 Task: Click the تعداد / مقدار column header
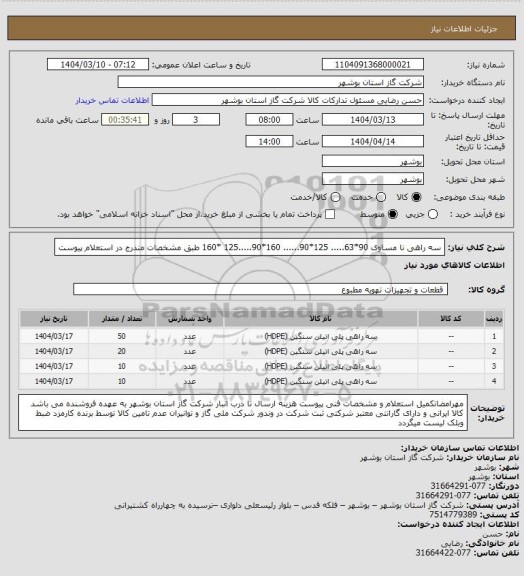click(x=122, y=319)
